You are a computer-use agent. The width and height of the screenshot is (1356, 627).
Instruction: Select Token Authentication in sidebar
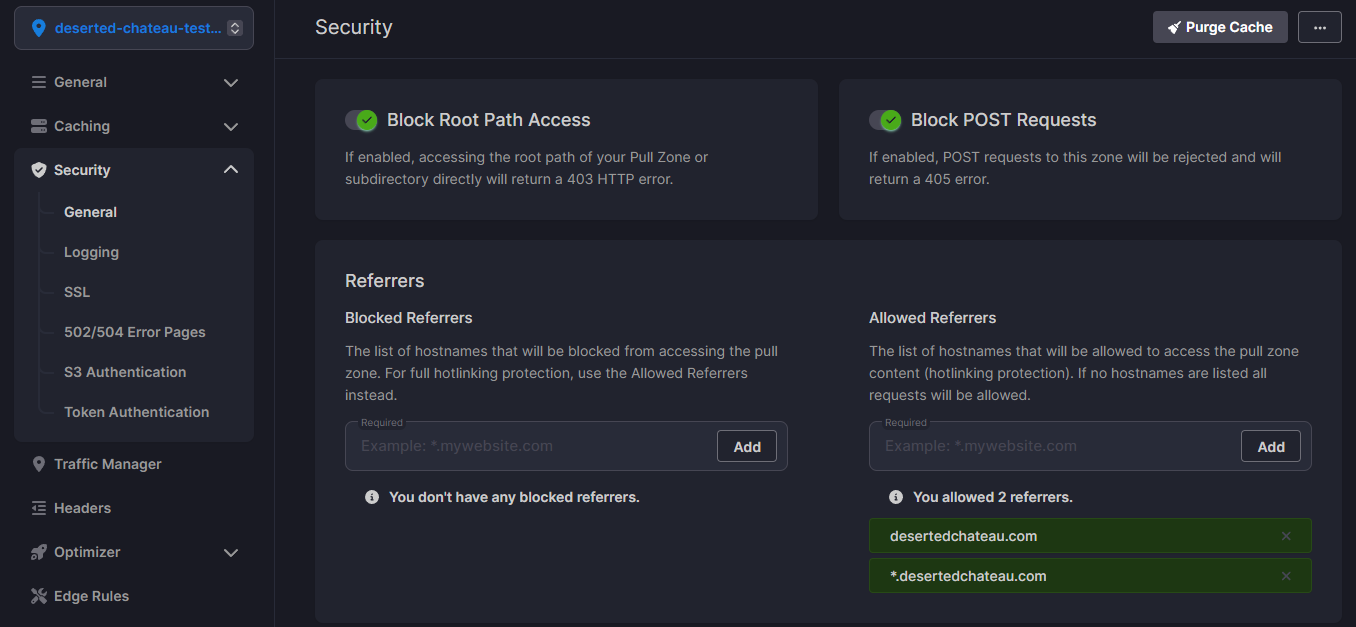(x=136, y=412)
